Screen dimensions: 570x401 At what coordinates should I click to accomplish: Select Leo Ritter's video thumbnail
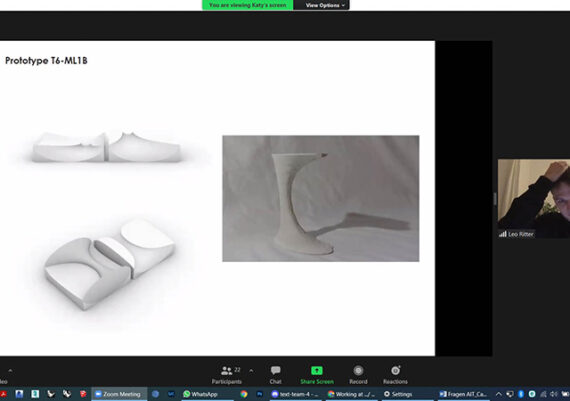(x=534, y=199)
